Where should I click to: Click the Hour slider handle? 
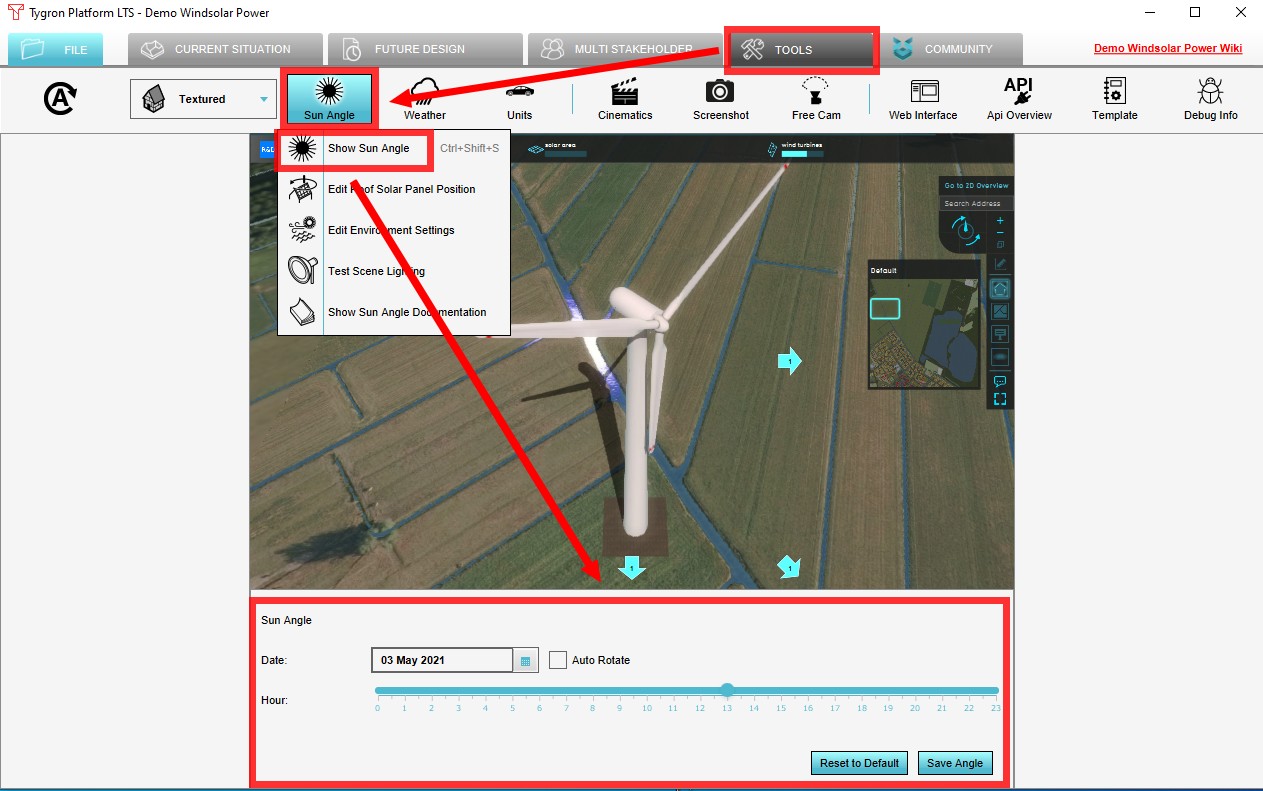727,690
